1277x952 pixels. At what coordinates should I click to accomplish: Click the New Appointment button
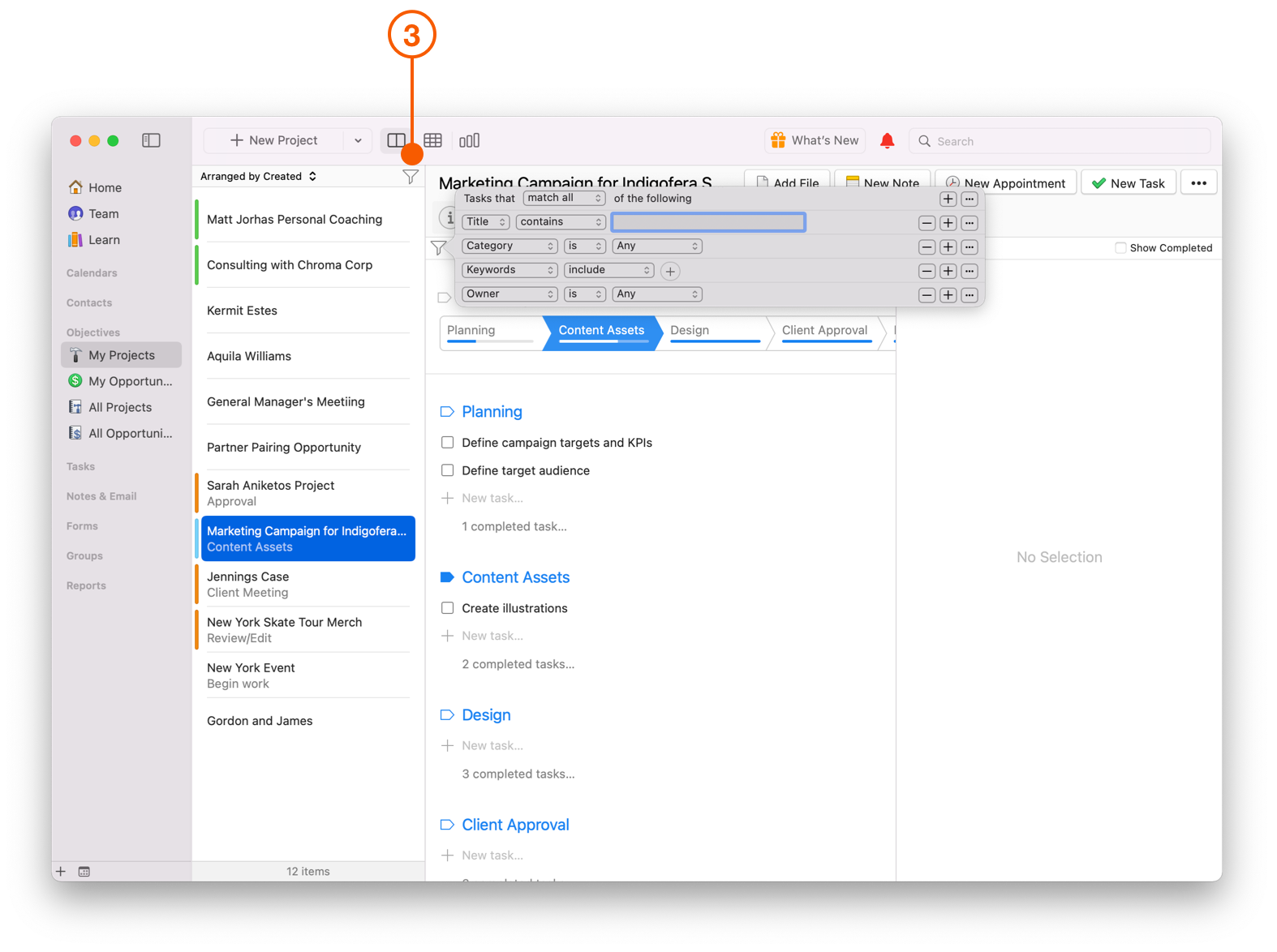coord(1006,182)
